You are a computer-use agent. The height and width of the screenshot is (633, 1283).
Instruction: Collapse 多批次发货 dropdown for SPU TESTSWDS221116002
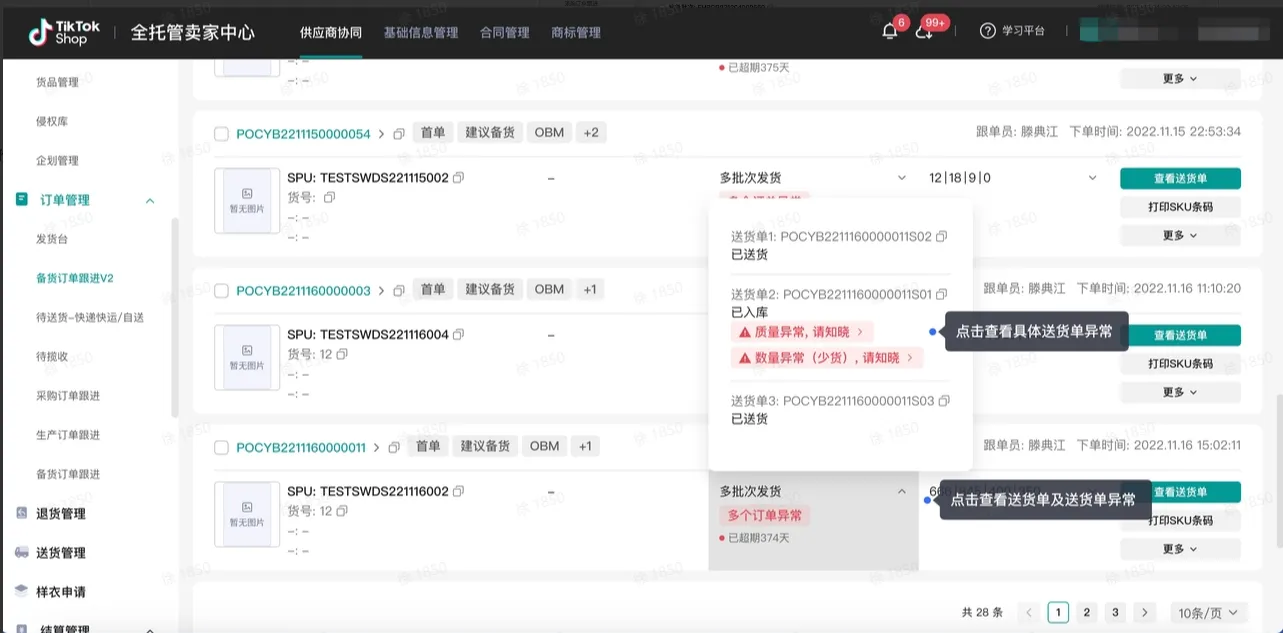[x=901, y=492]
